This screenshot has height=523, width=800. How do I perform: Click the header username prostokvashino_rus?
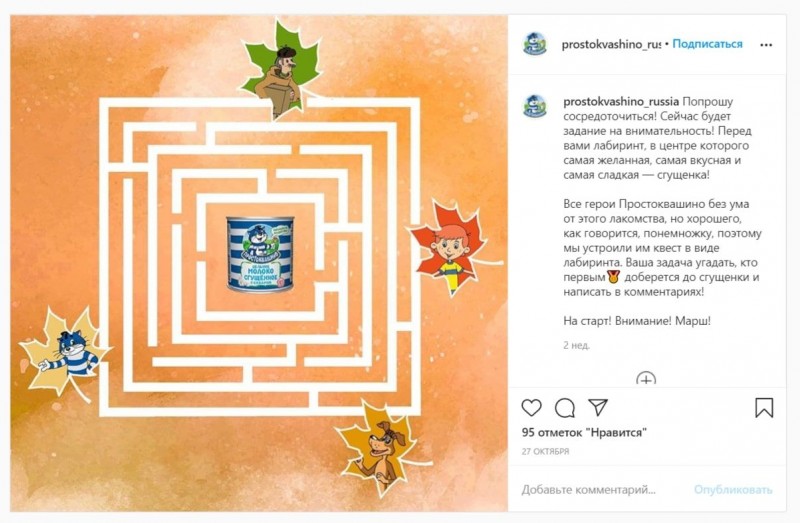pos(611,44)
